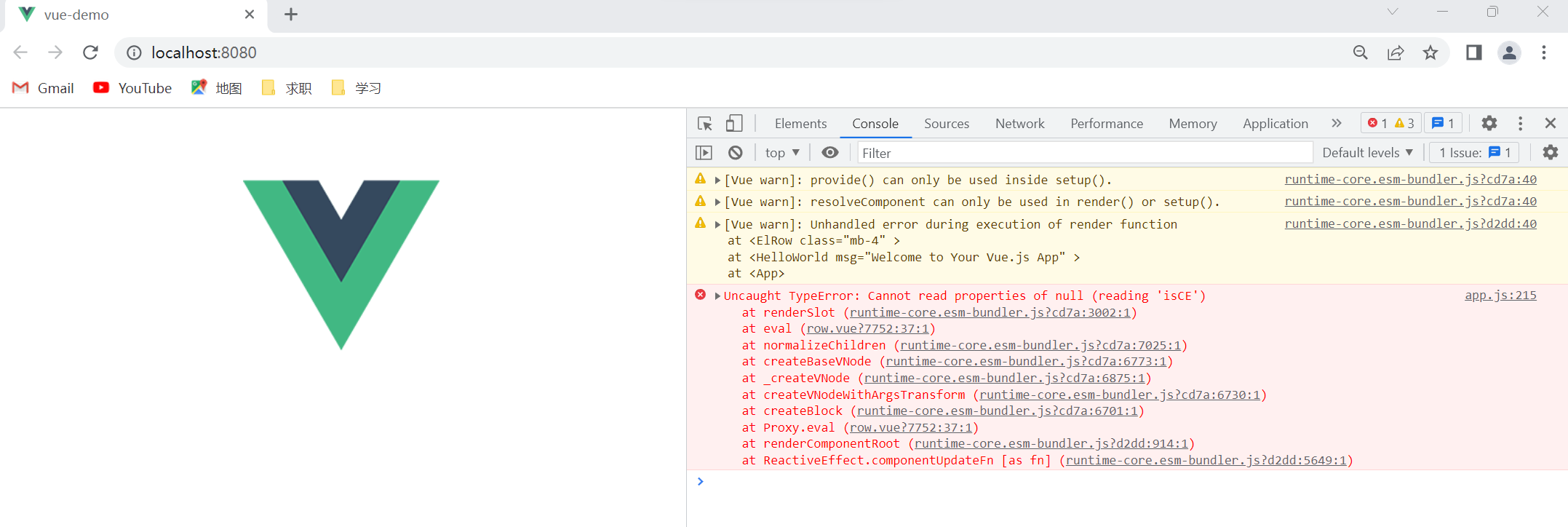
Task: Open console settings gear
Action: [x=1551, y=152]
